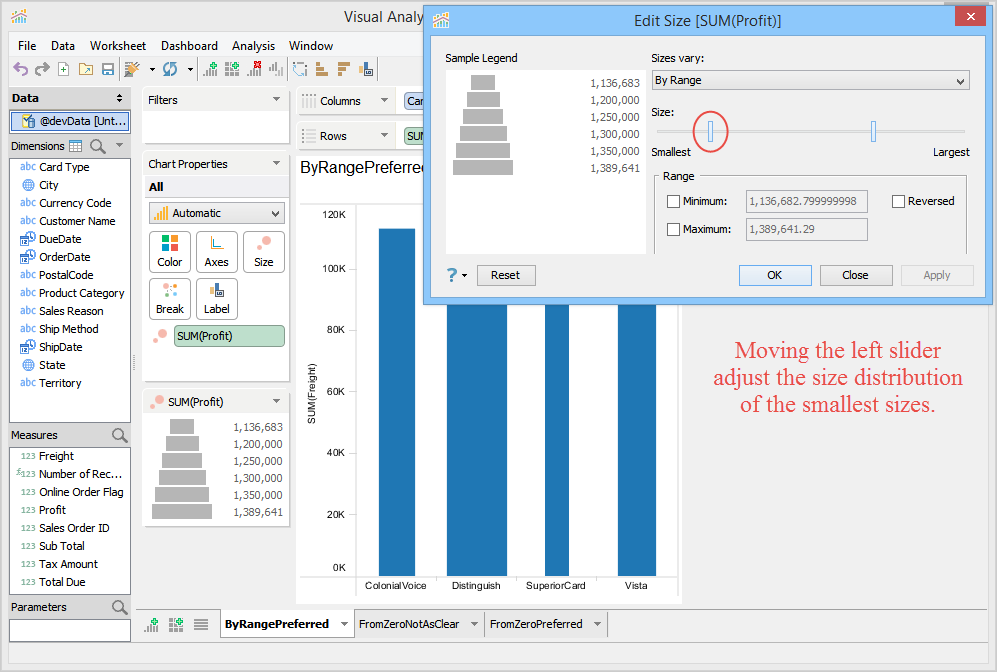Viewport: 997px width, 672px height.
Task: Open the Break chart property
Action: click(x=170, y=299)
